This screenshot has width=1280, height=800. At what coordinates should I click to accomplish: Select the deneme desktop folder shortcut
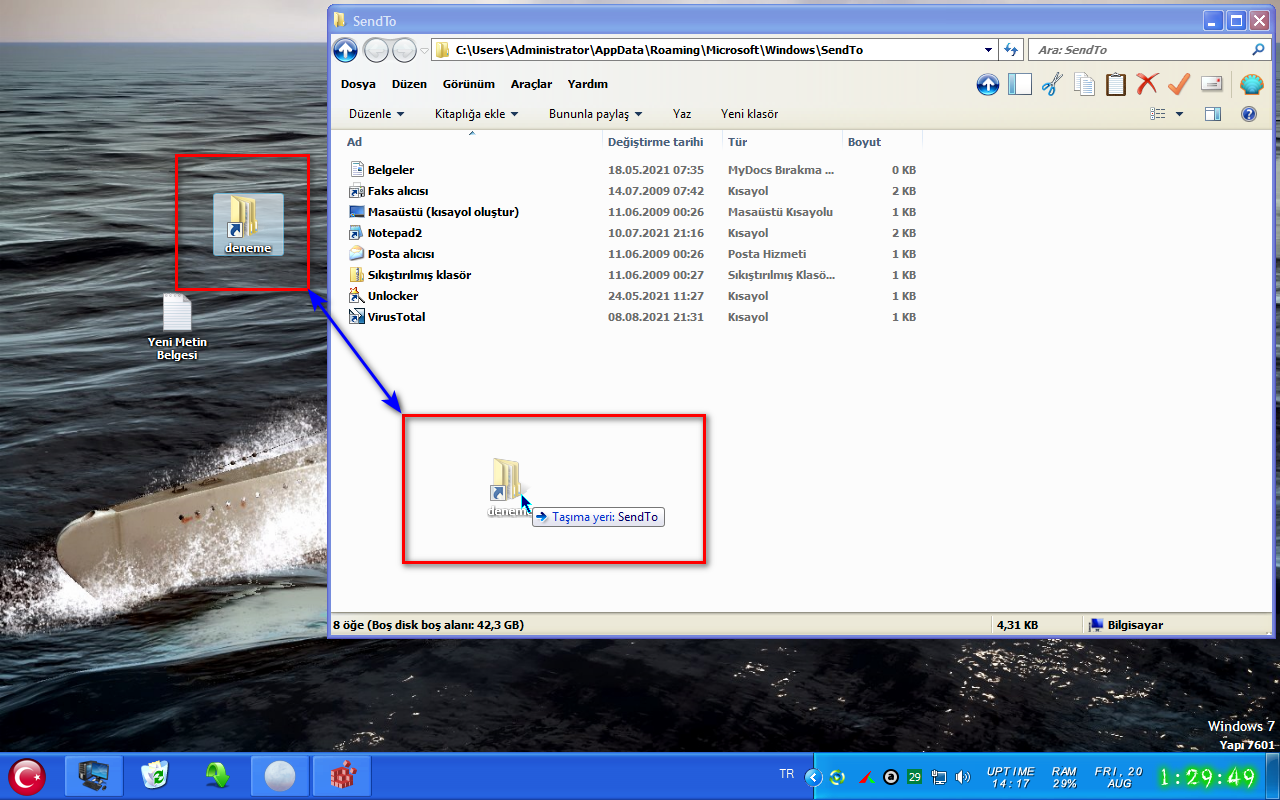click(248, 224)
